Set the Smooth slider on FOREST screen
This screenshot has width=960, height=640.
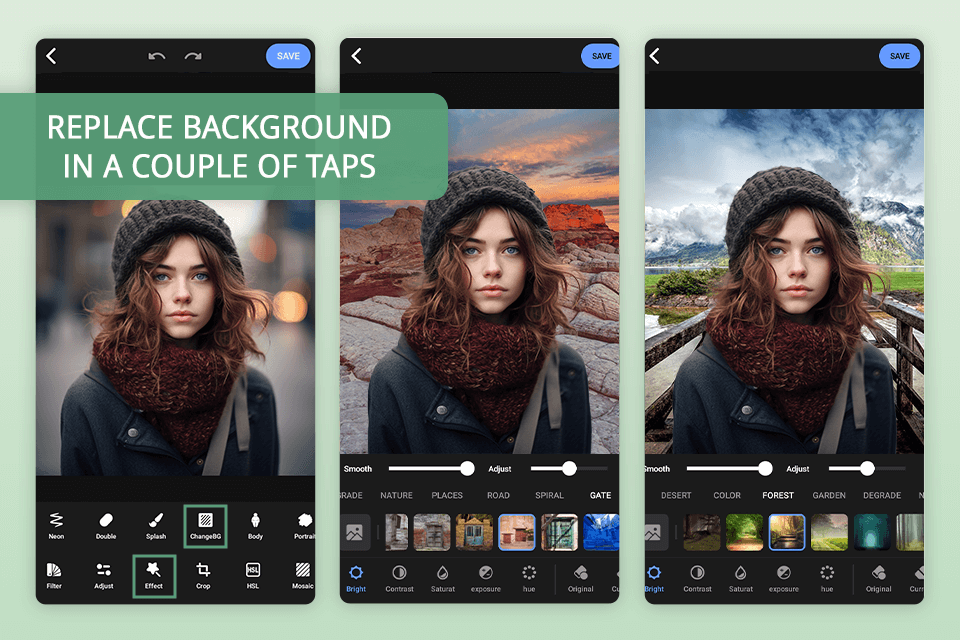pos(729,469)
